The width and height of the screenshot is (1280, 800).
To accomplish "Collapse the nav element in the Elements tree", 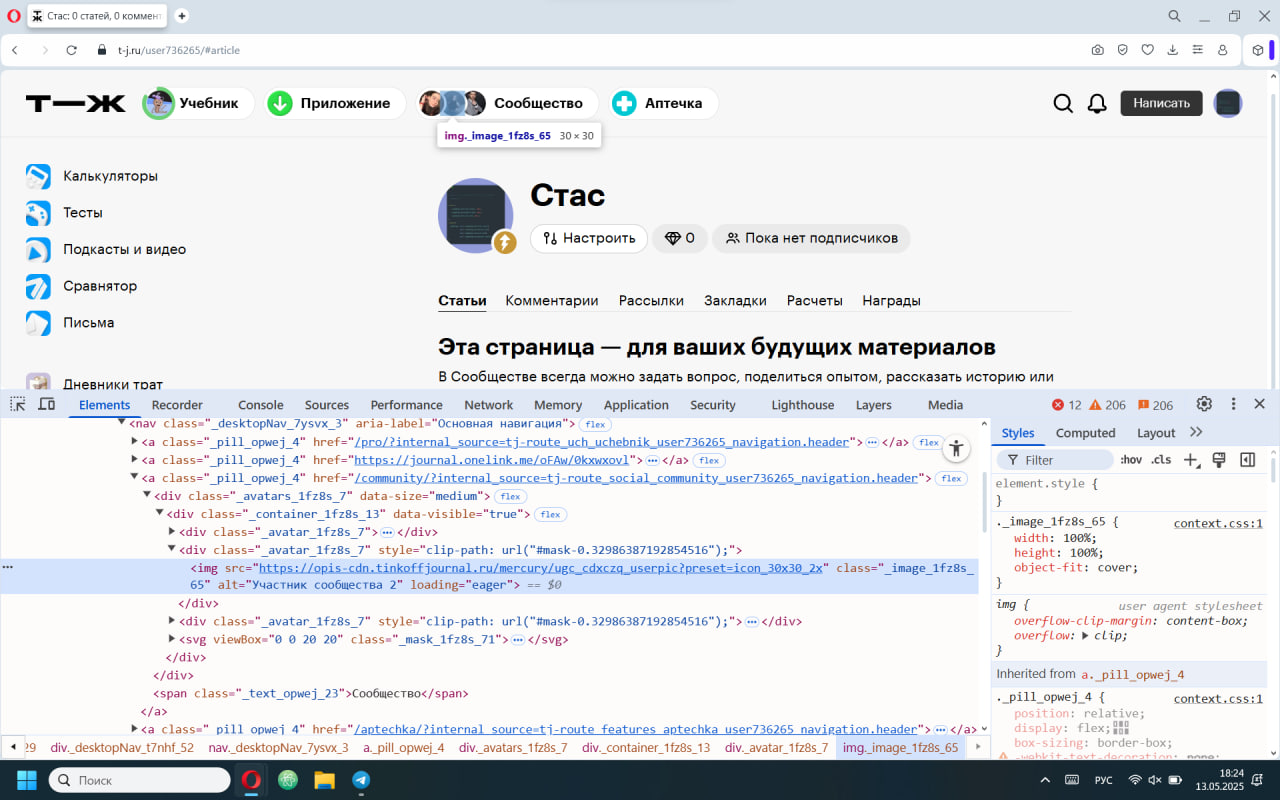I will [x=122, y=423].
